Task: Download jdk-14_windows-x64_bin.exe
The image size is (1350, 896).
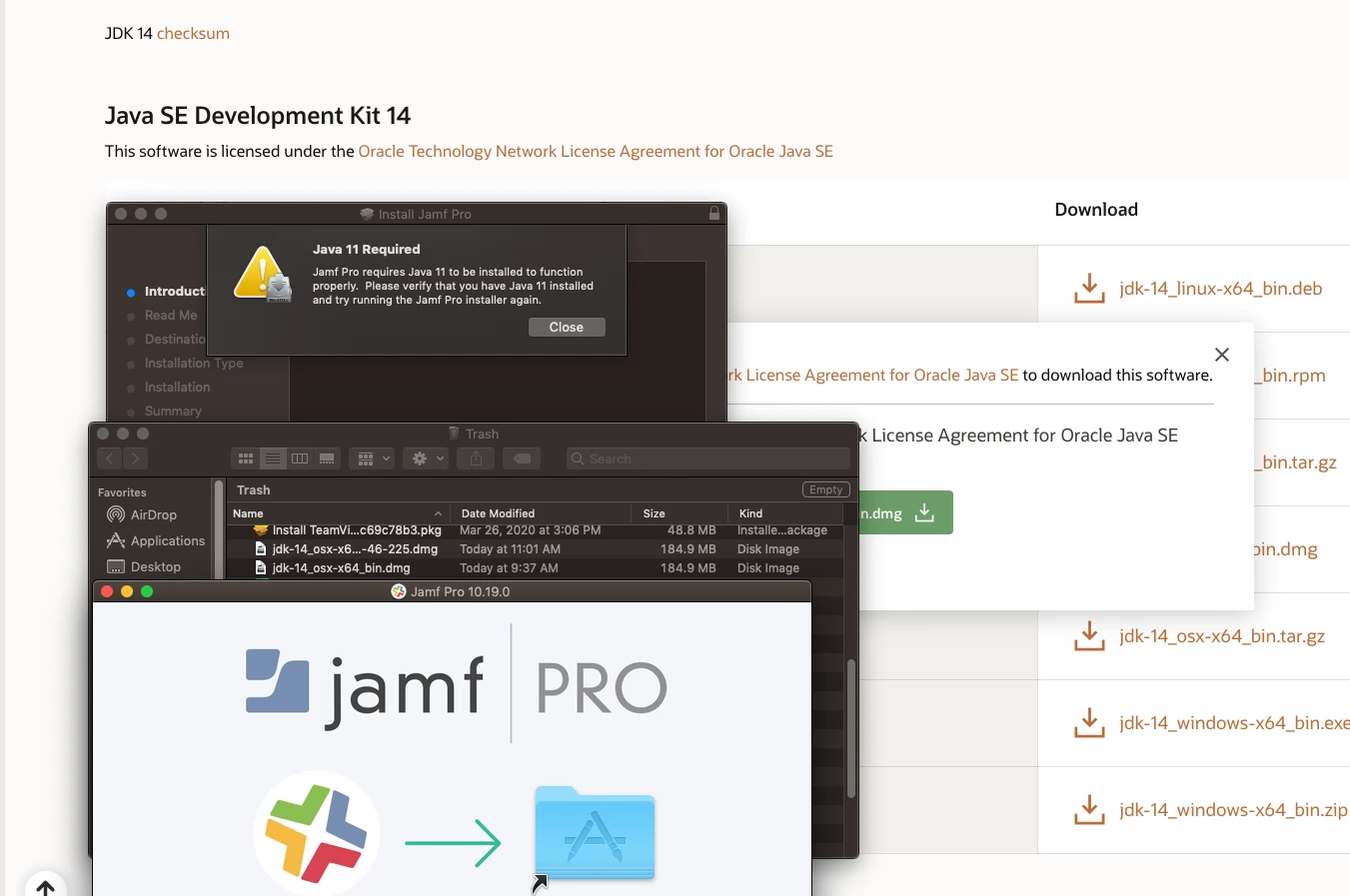Action: tap(1234, 723)
